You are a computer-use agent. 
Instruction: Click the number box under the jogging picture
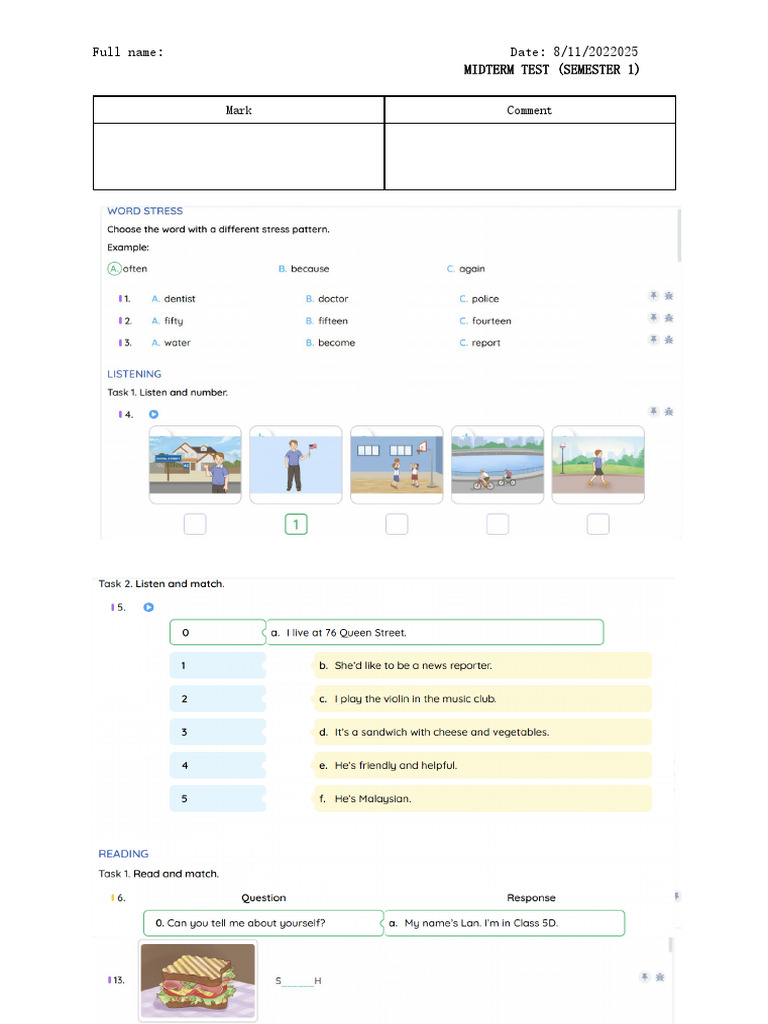pos(598,524)
